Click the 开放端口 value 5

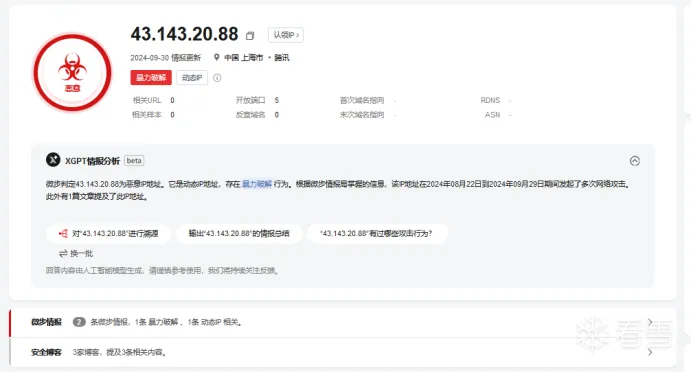[277, 101]
